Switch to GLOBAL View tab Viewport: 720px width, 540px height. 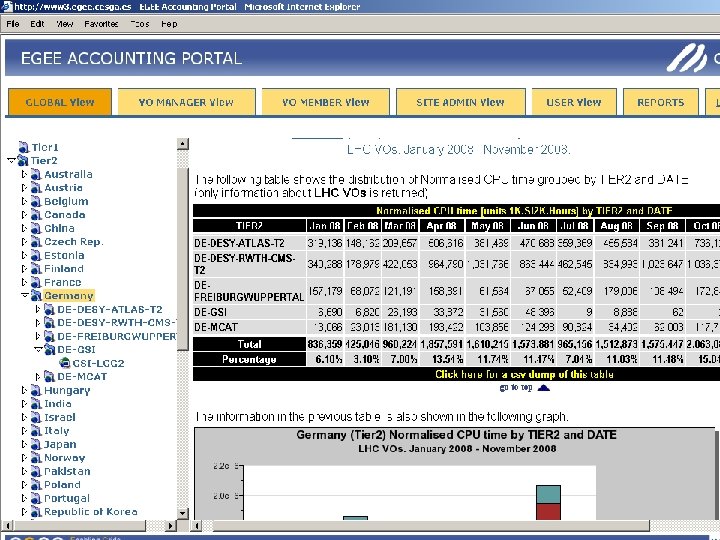click(x=60, y=102)
